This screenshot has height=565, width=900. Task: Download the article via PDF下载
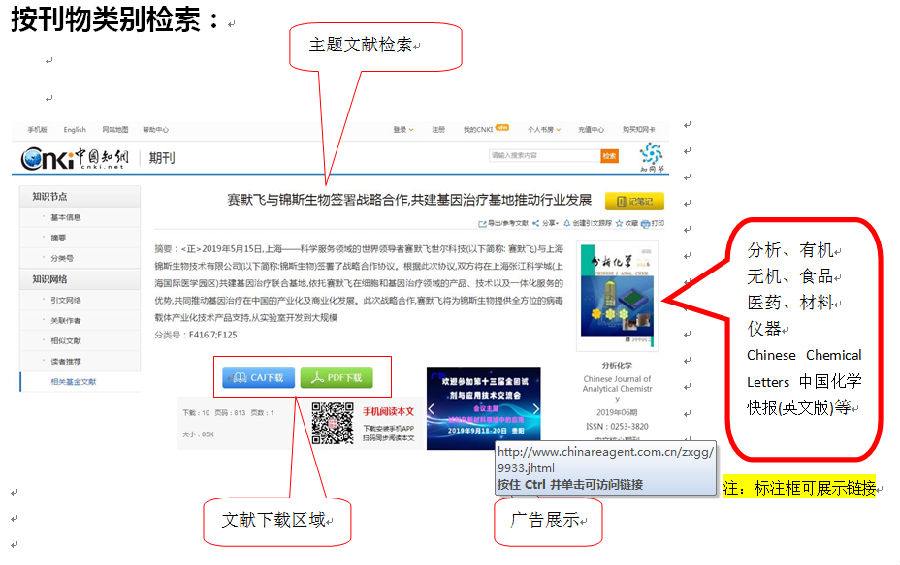(337, 377)
